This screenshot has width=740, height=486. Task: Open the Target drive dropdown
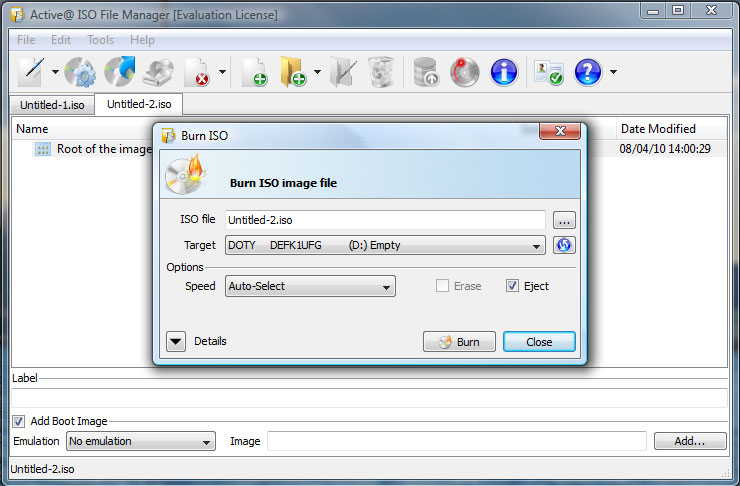385,245
